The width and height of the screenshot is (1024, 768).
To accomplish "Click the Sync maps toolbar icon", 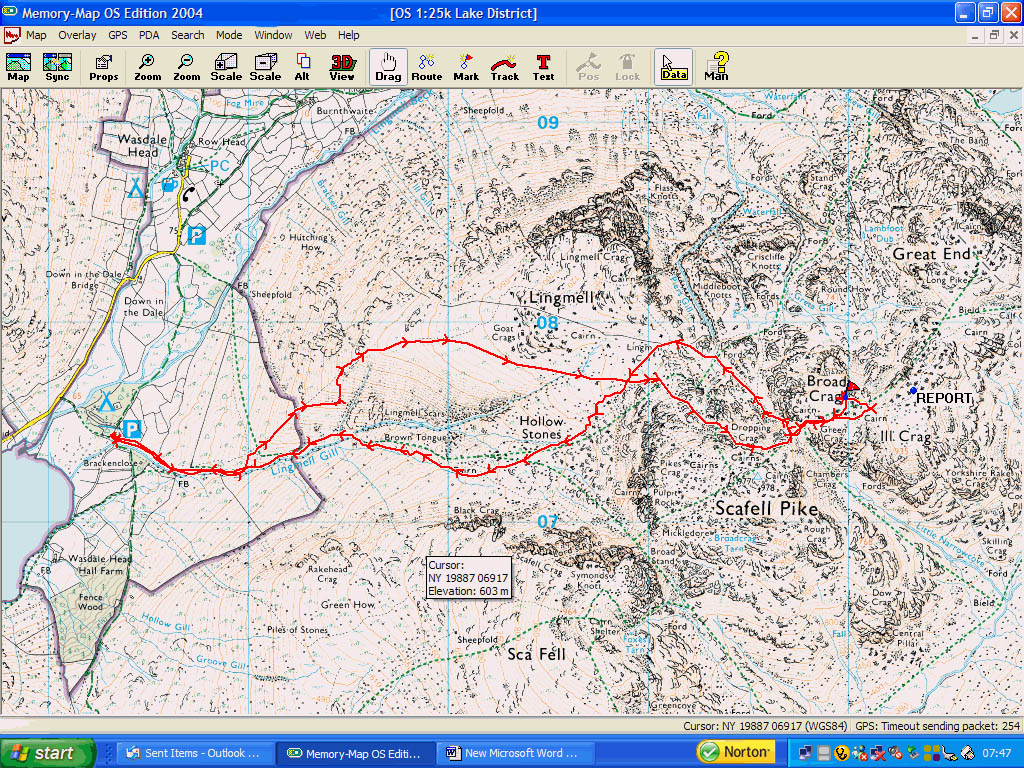I will [57, 67].
